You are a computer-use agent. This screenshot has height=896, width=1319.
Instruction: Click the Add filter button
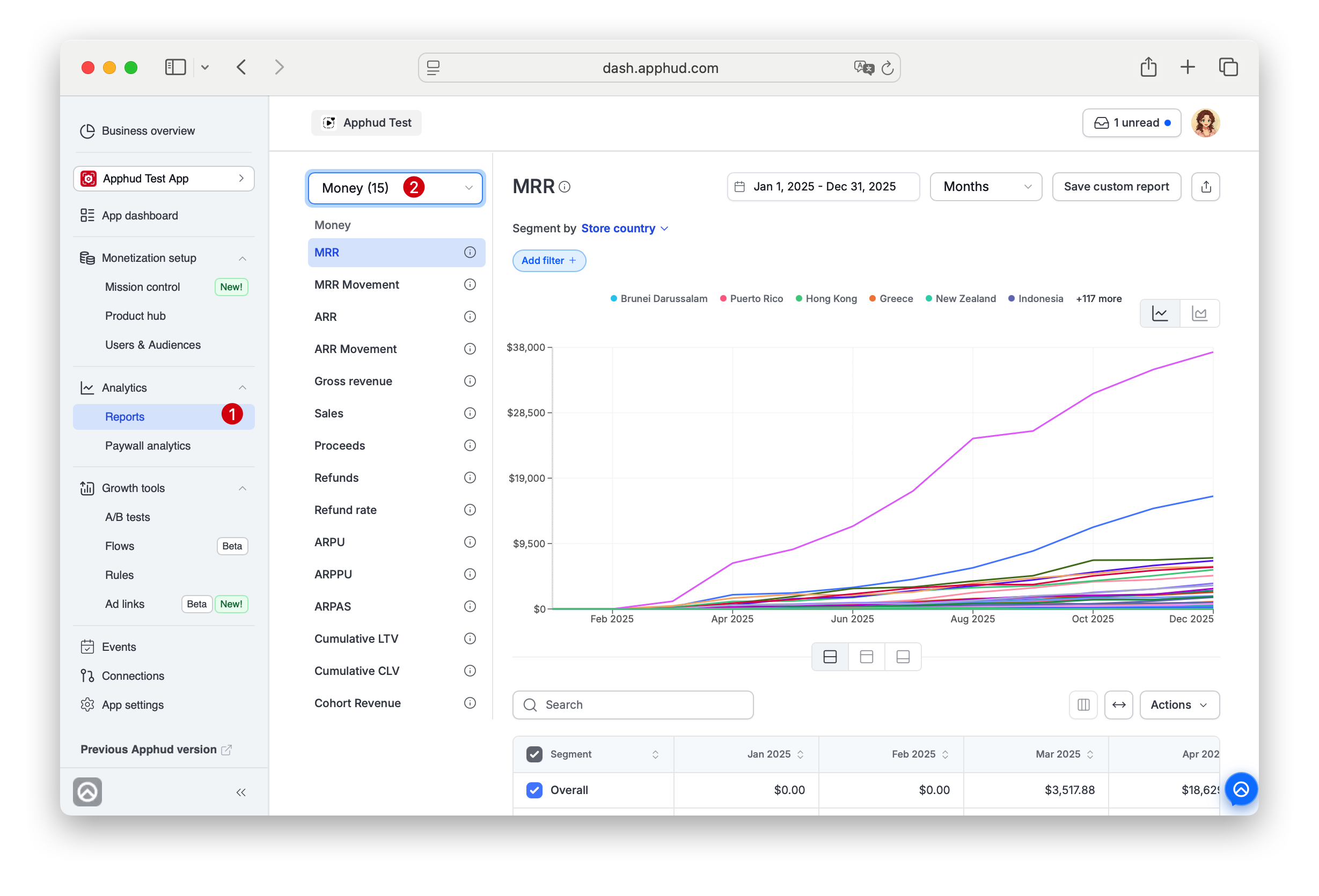coord(549,260)
